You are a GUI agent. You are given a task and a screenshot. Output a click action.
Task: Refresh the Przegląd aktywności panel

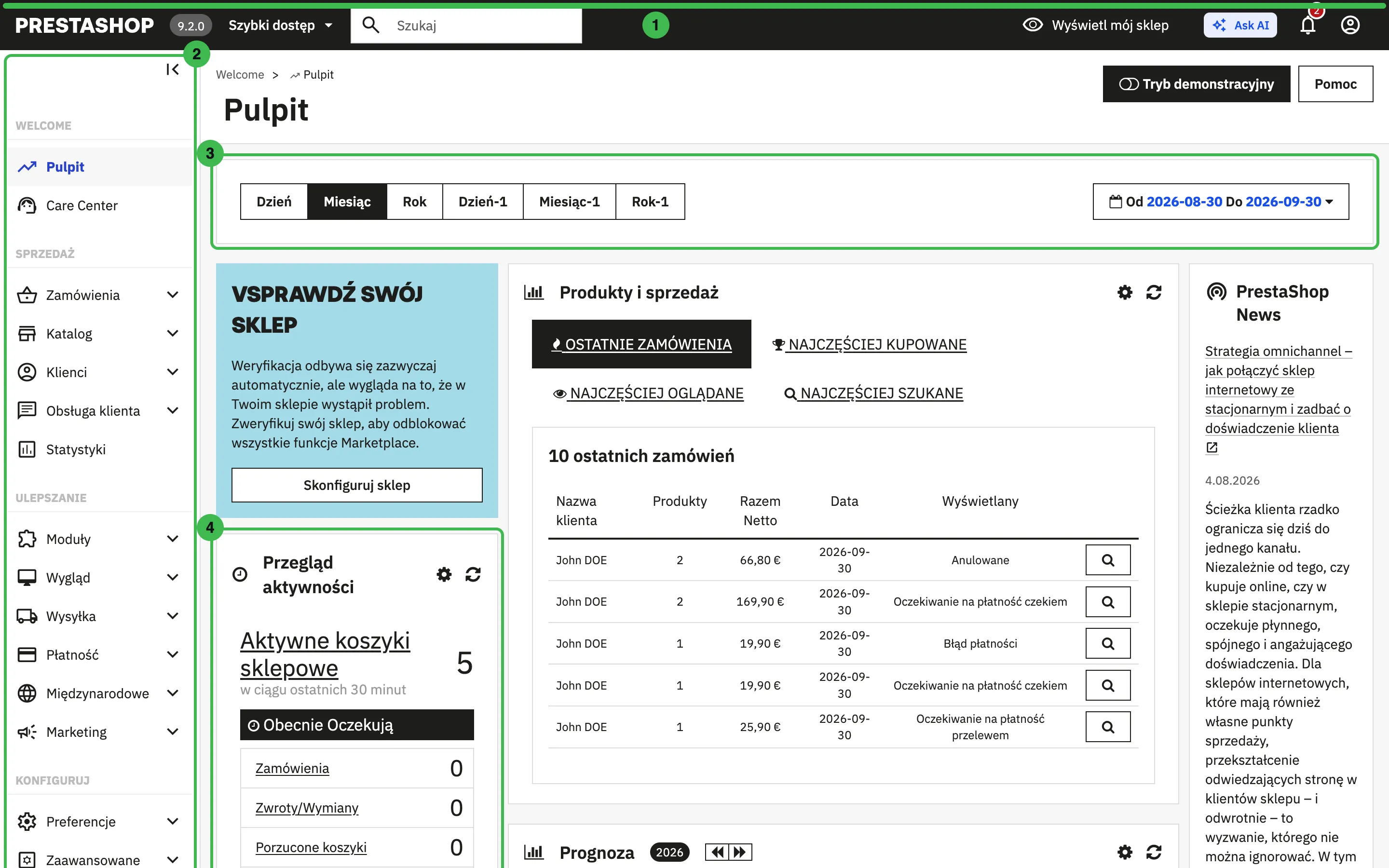(473, 574)
